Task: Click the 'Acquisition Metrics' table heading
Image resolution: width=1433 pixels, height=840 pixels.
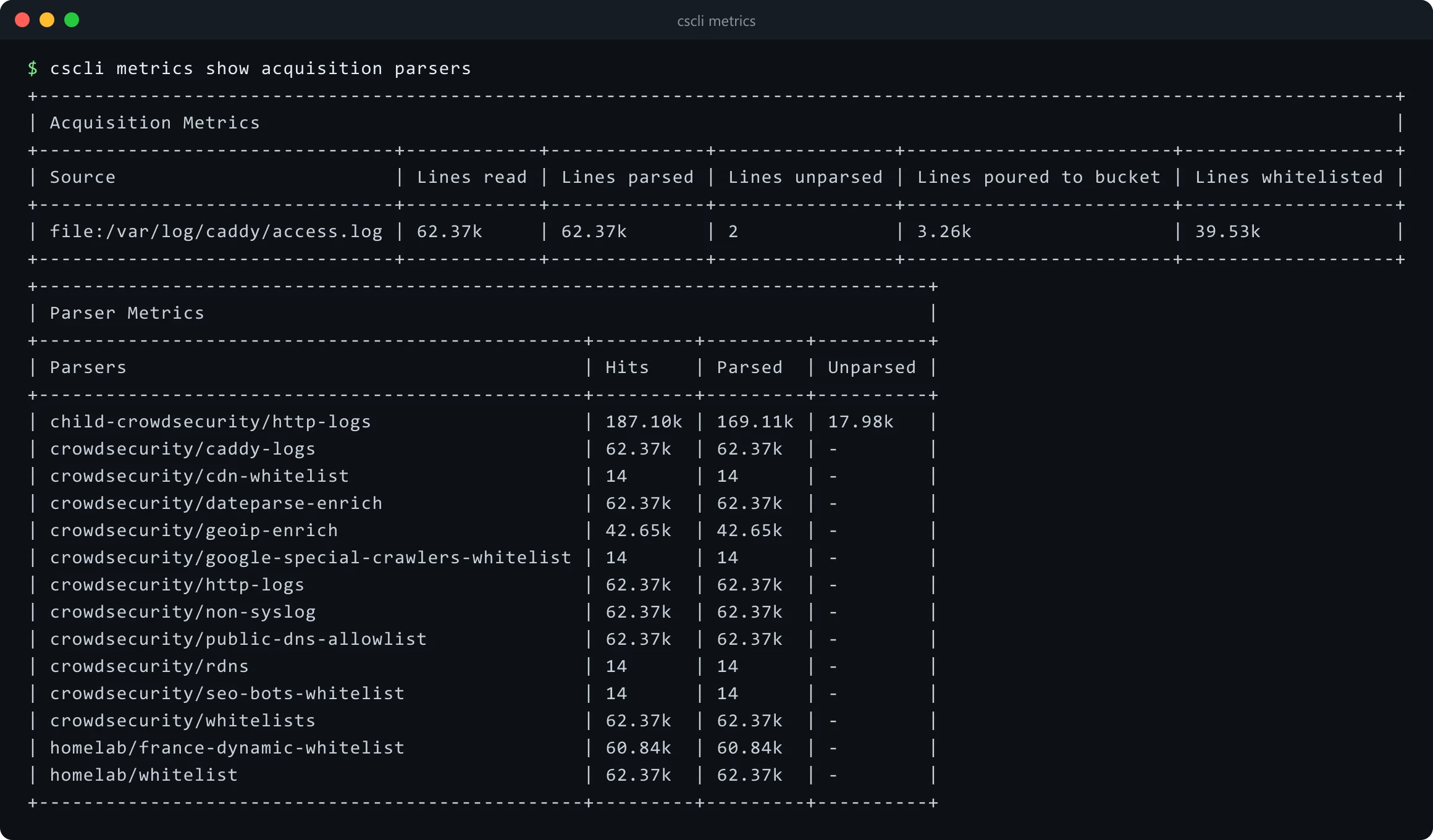Action: [x=155, y=123]
